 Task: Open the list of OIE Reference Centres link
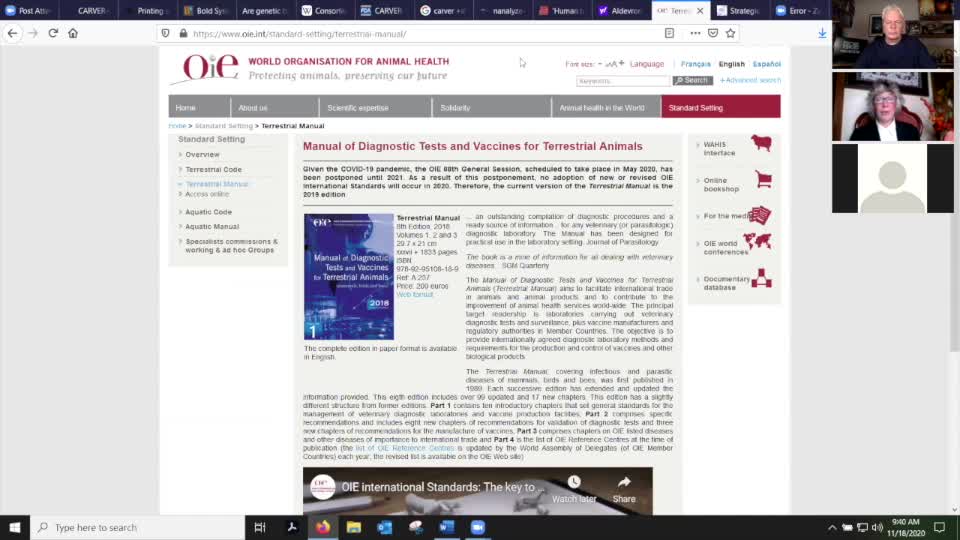[405, 448]
